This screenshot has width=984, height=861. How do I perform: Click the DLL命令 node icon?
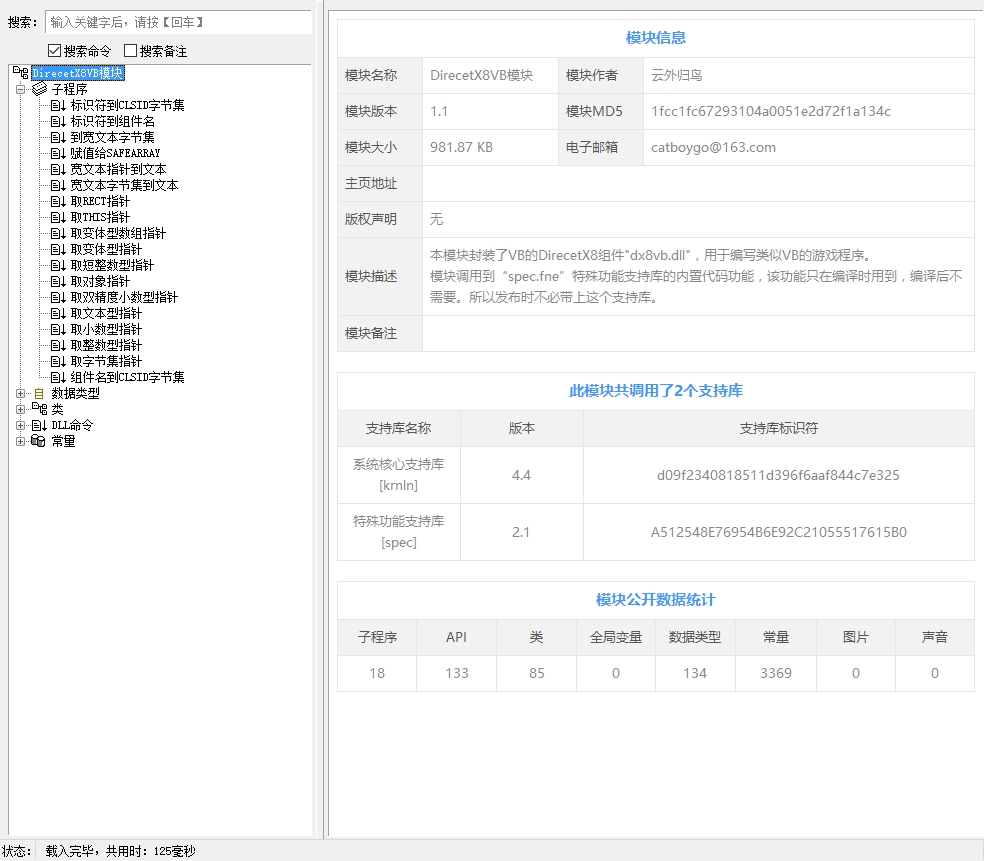[39, 425]
